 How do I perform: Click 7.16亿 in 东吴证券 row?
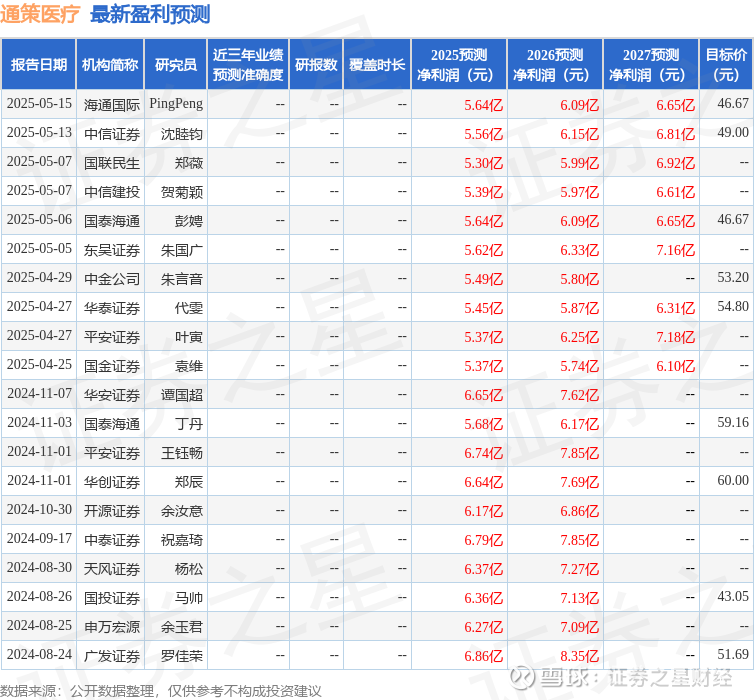(x=675, y=250)
